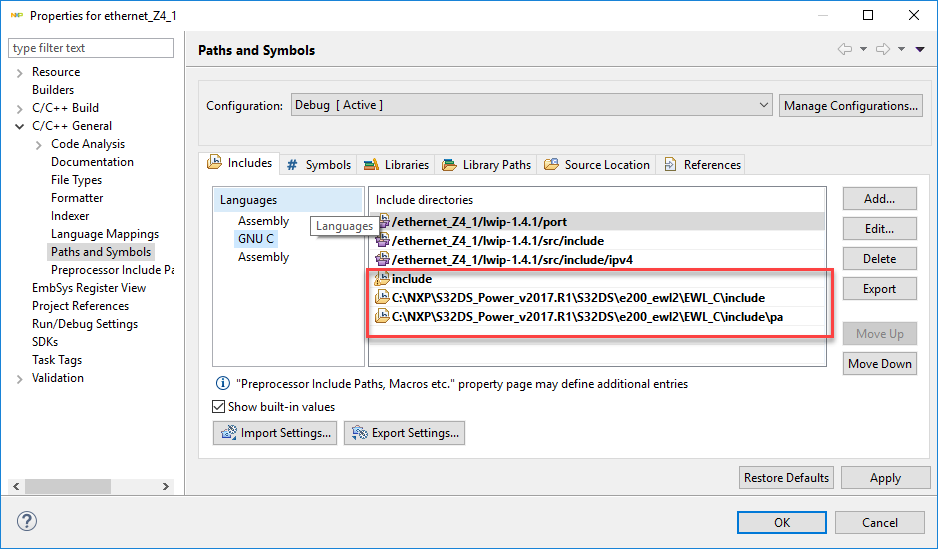Click the type filter text field

pos(91,48)
